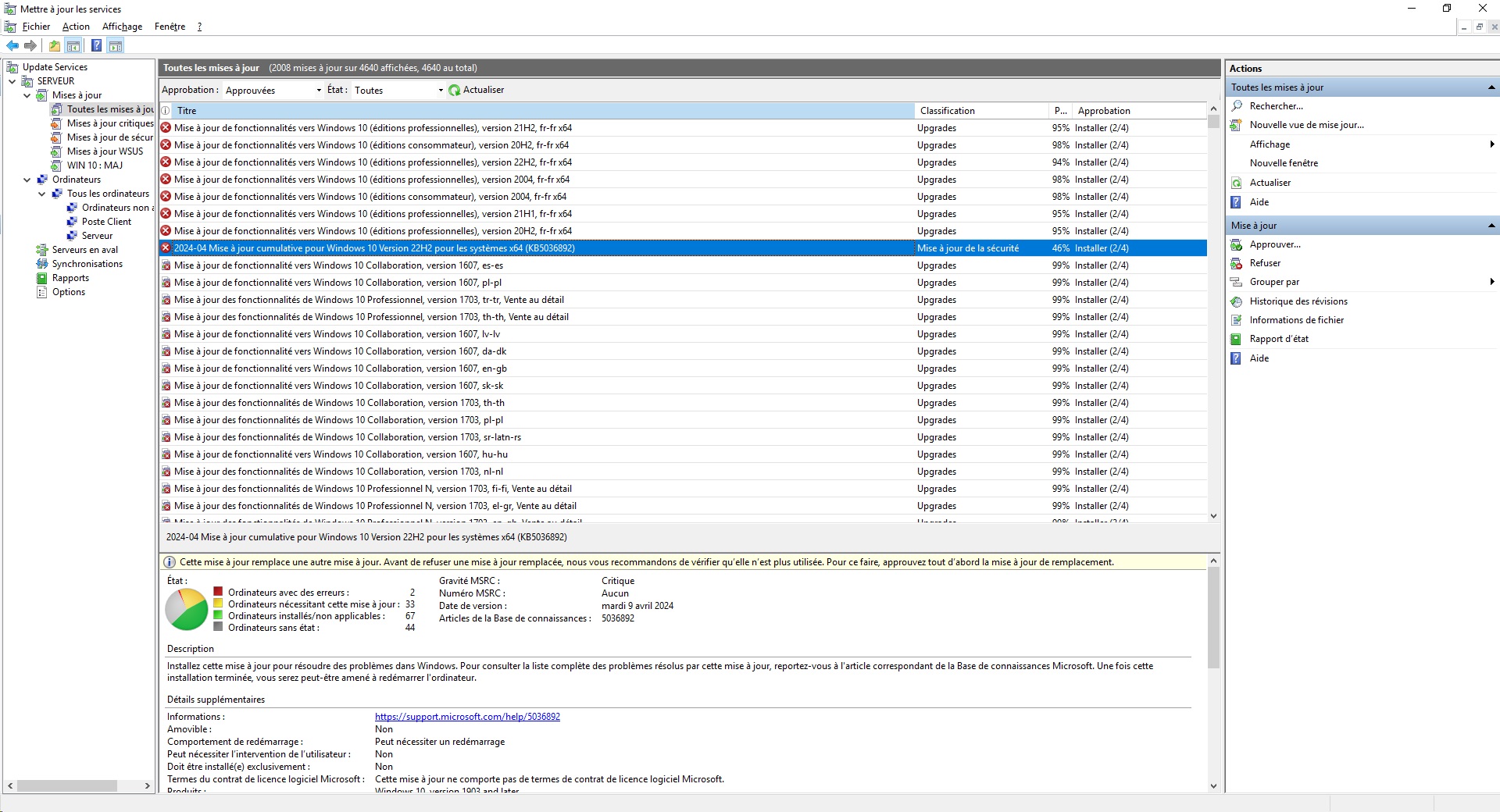Click the green Actualiser refresh icon in filter bar
The width and height of the screenshot is (1500, 812).
point(455,91)
